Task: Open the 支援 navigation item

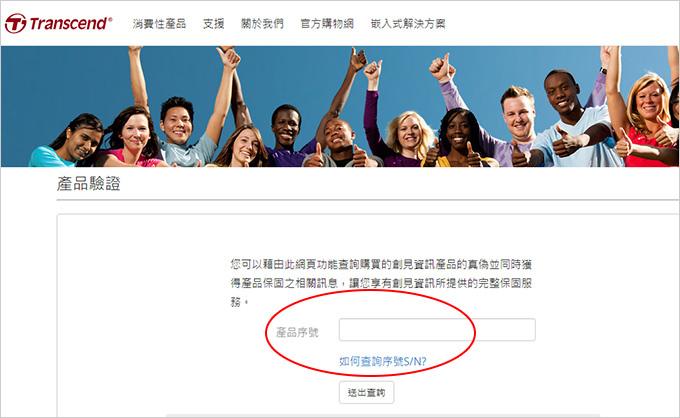Action: (213, 24)
